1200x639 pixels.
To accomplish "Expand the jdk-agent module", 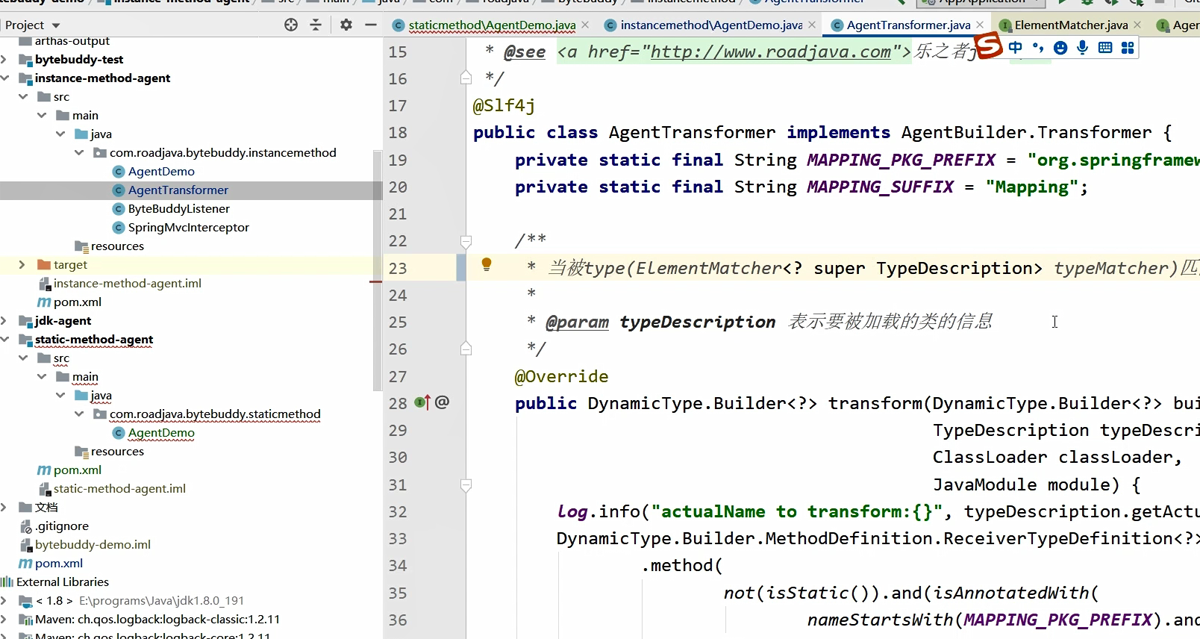I will [5, 321].
